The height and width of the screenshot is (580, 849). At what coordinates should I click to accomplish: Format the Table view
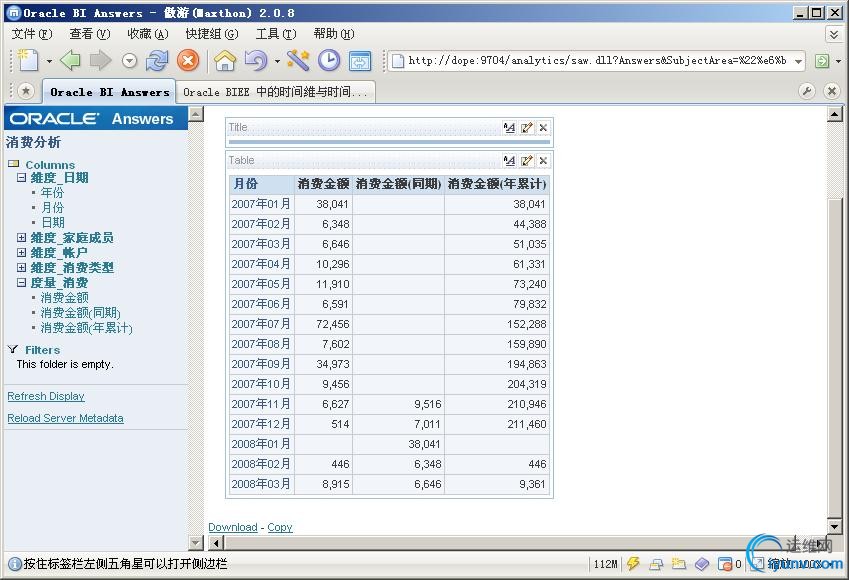[509, 160]
